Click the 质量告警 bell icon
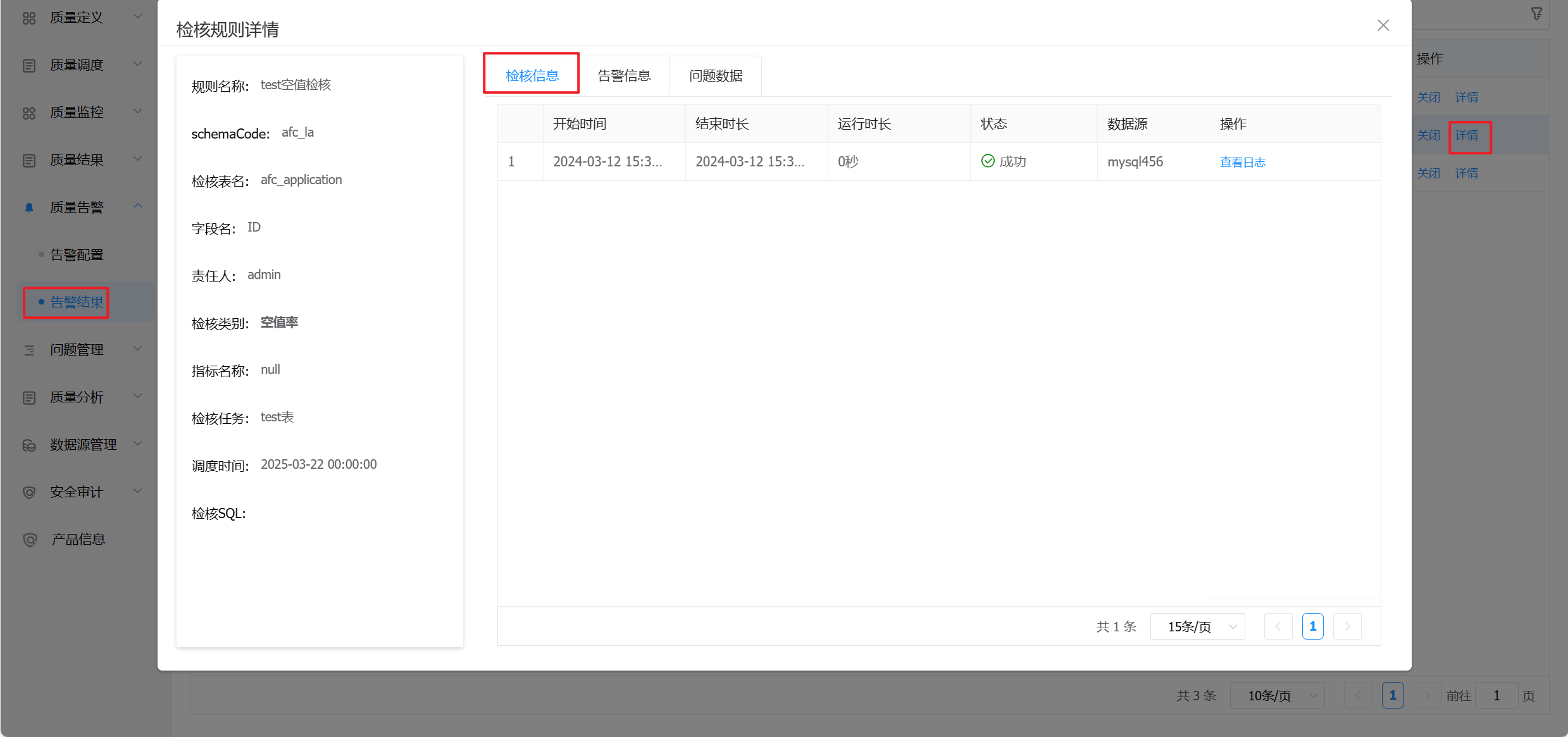The width and height of the screenshot is (1568, 737). [29, 207]
